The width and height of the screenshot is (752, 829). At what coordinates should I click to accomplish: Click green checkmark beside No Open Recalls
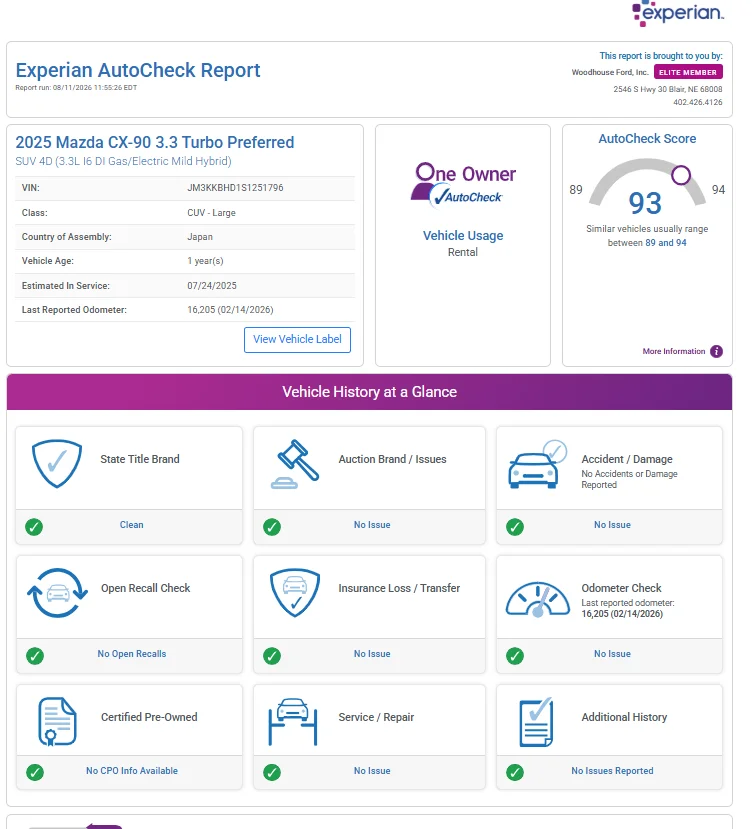(35, 656)
